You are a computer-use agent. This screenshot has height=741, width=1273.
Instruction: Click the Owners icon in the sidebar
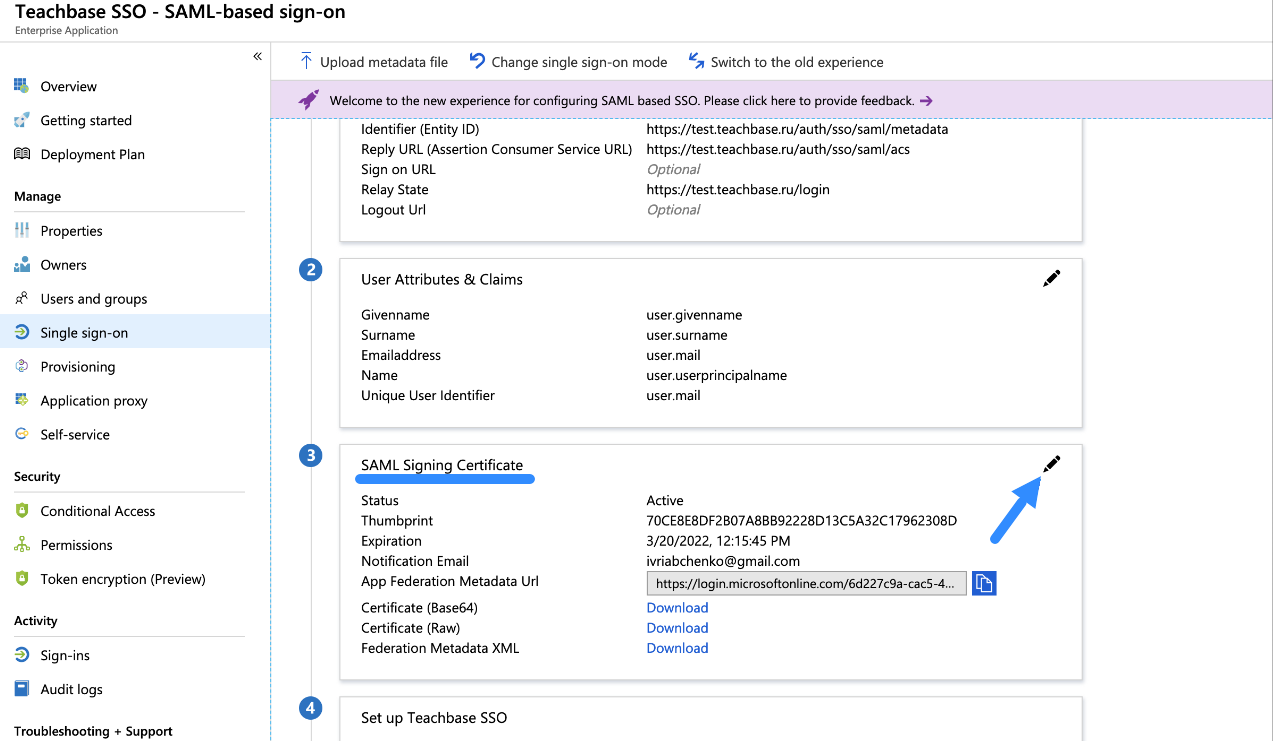(x=22, y=264)
